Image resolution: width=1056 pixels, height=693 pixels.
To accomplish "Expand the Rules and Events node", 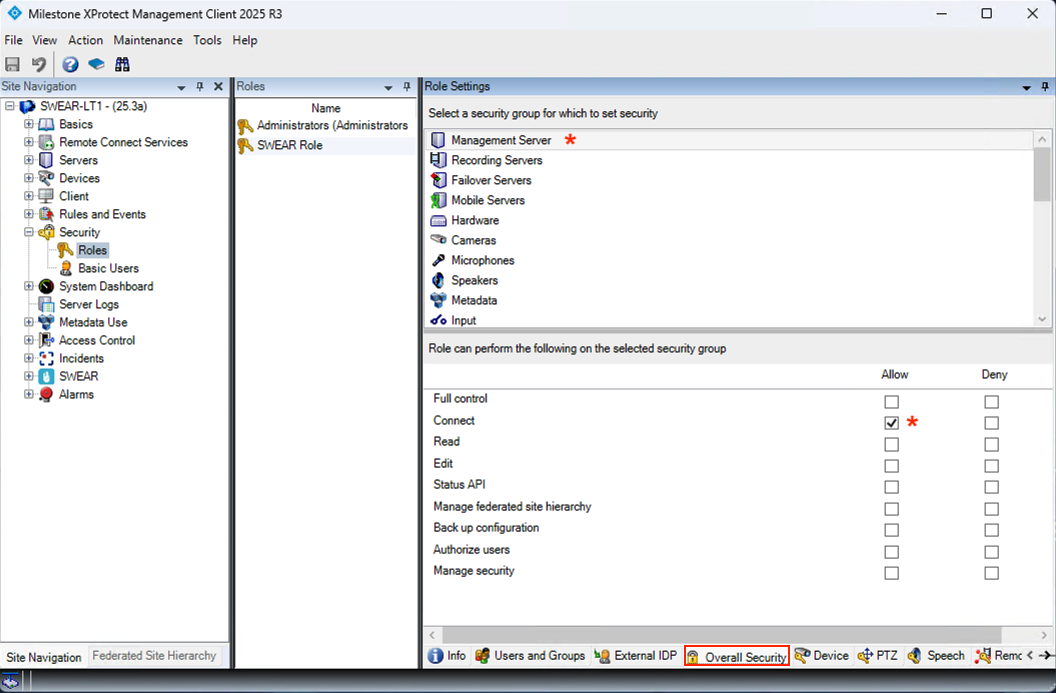I will click(29, 214).
